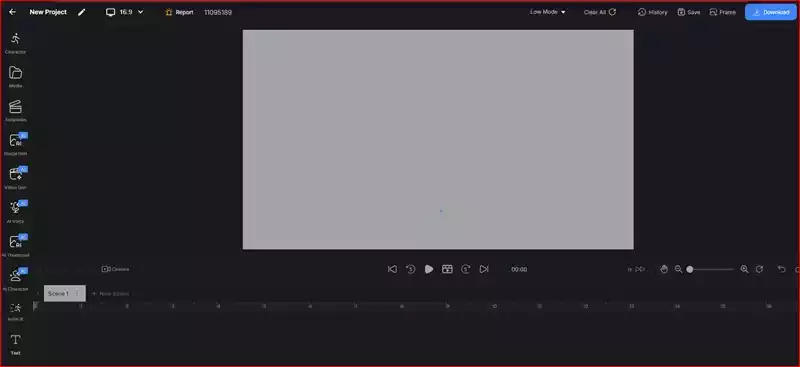Undo the last action

click(x=781, y=269)
